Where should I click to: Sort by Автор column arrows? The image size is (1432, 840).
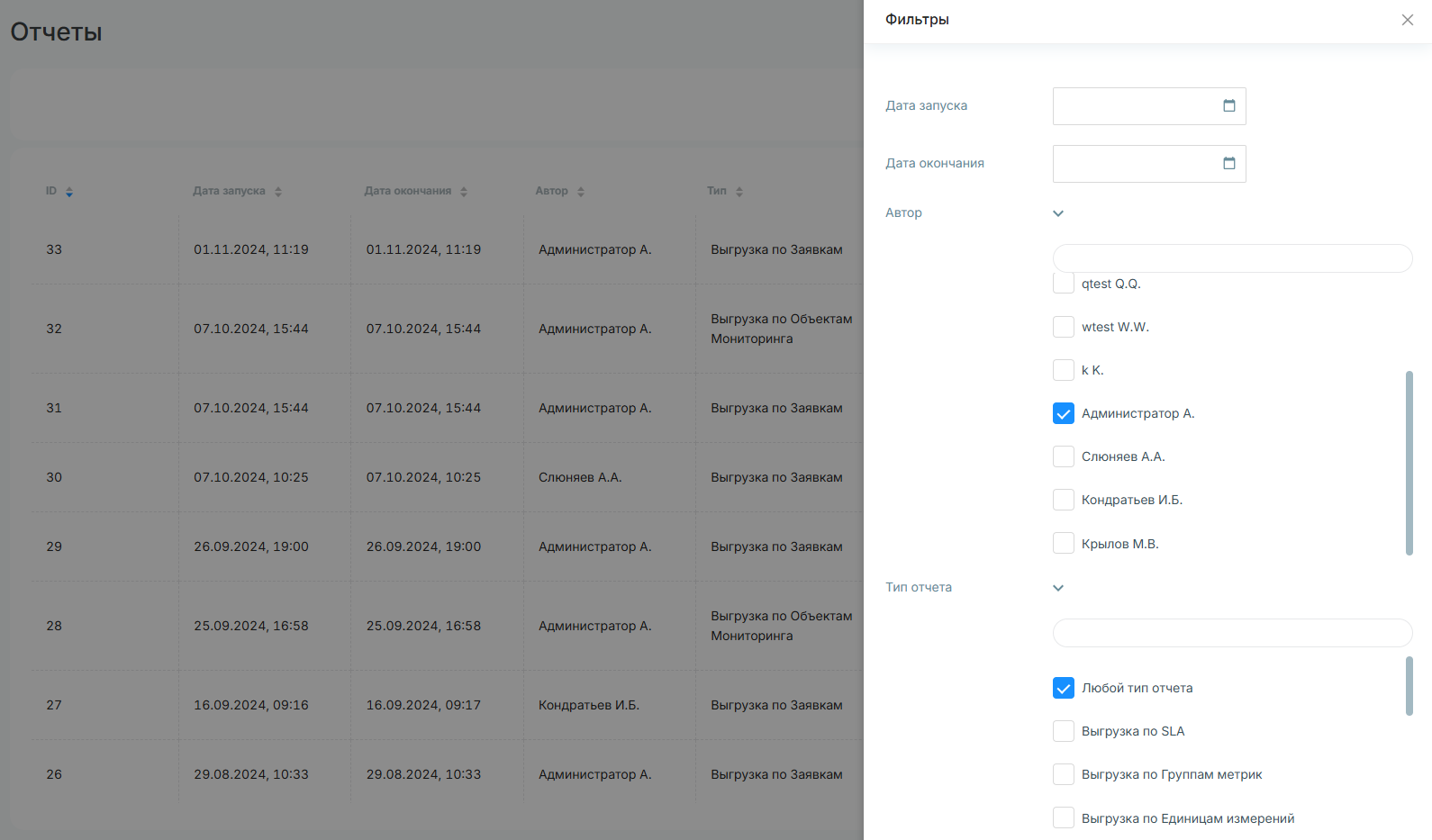[581, 192]
